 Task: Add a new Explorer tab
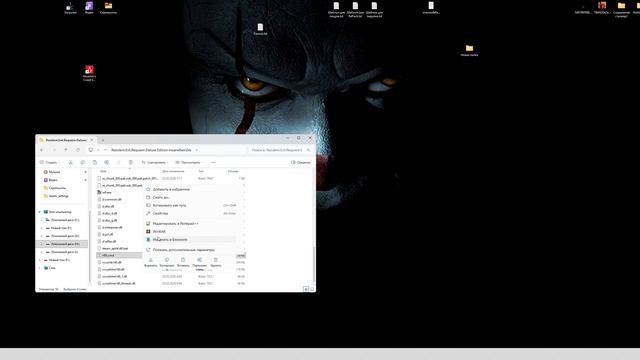pos(103,140)
